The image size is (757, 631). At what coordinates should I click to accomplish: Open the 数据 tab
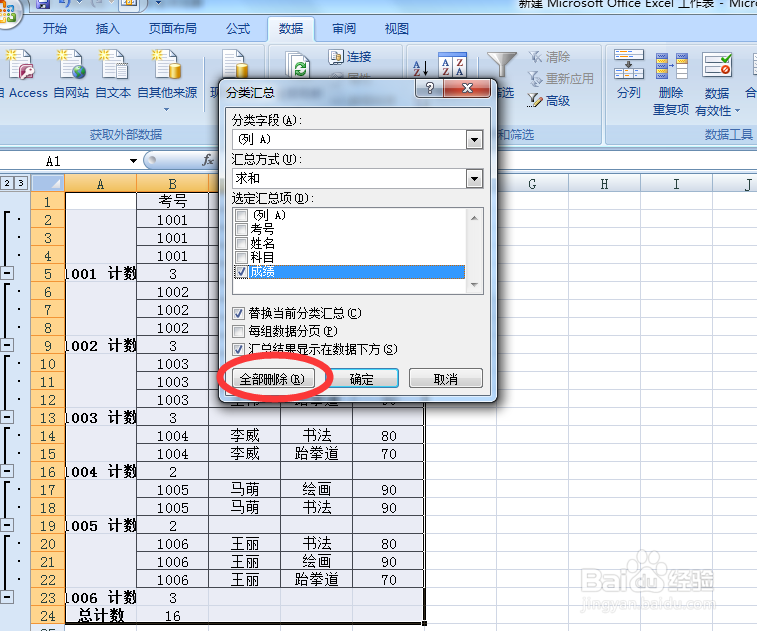(291, 29)
